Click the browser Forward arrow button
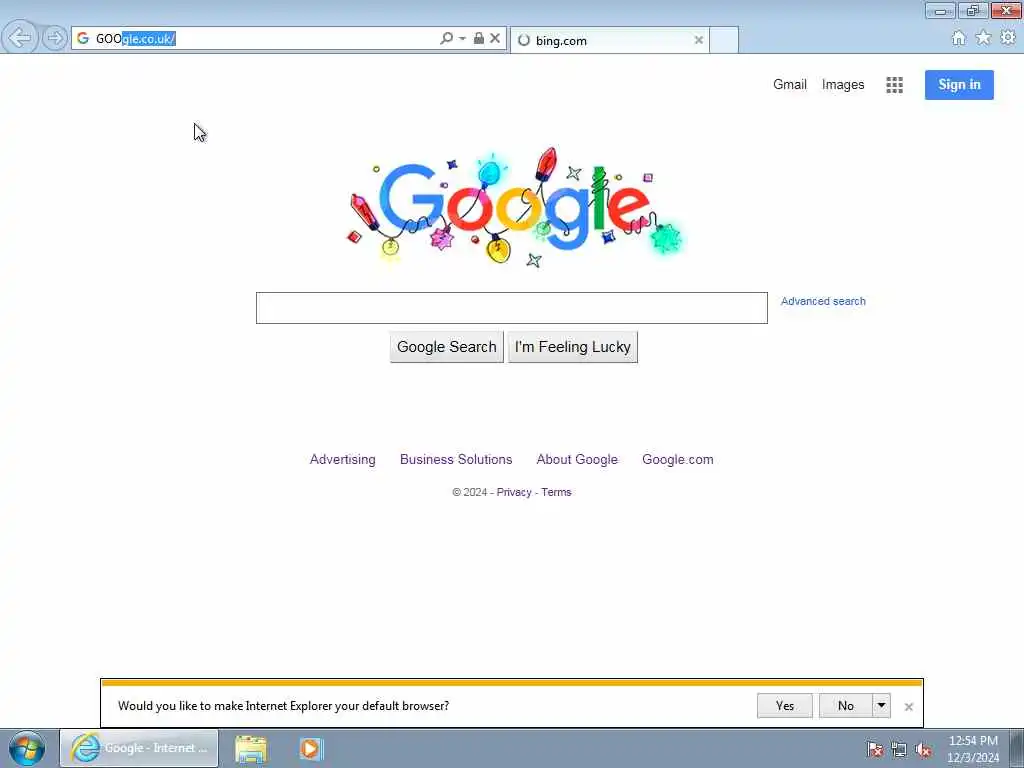The image size is (1024, 768). coord(55,38)
